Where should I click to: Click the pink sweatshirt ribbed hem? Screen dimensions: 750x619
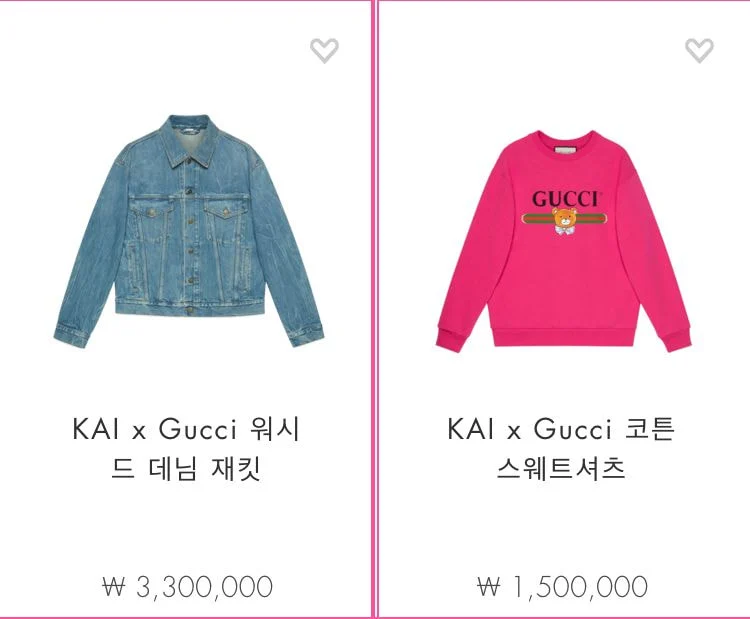[x=565, y=337]
